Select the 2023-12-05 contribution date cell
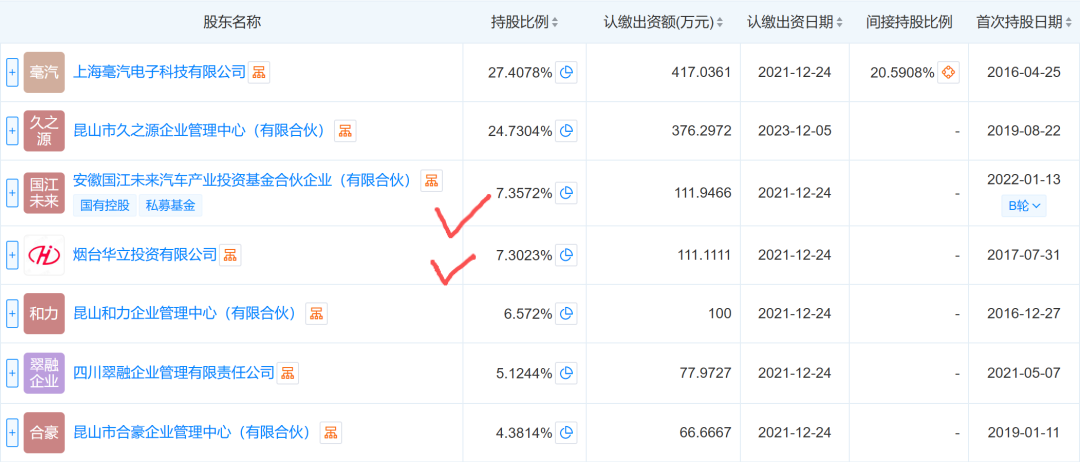This screenshot has height=462, width=1080. tap(794, 131)
